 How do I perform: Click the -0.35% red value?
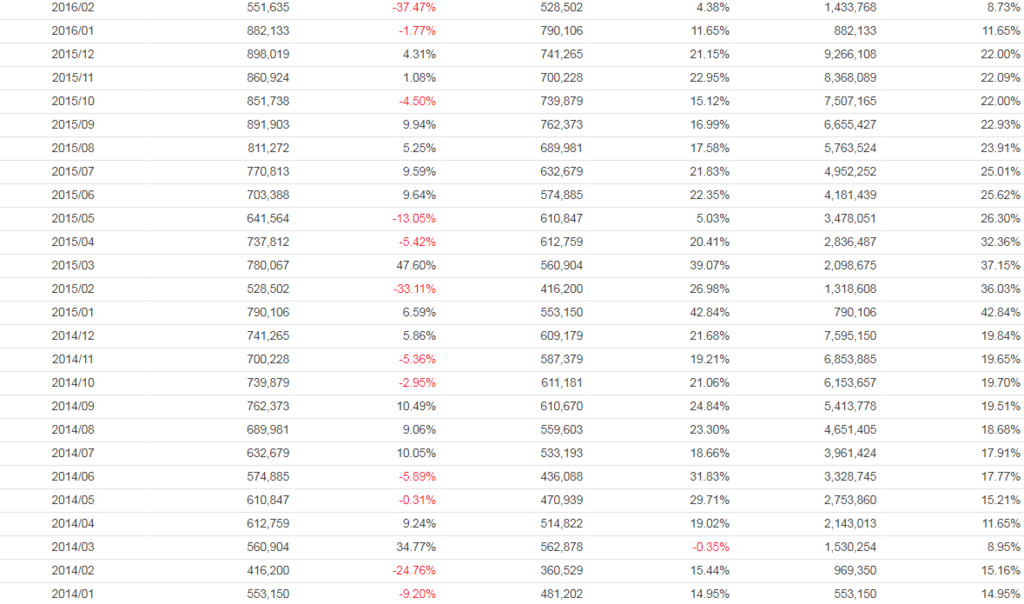click(x=709, y=547)
